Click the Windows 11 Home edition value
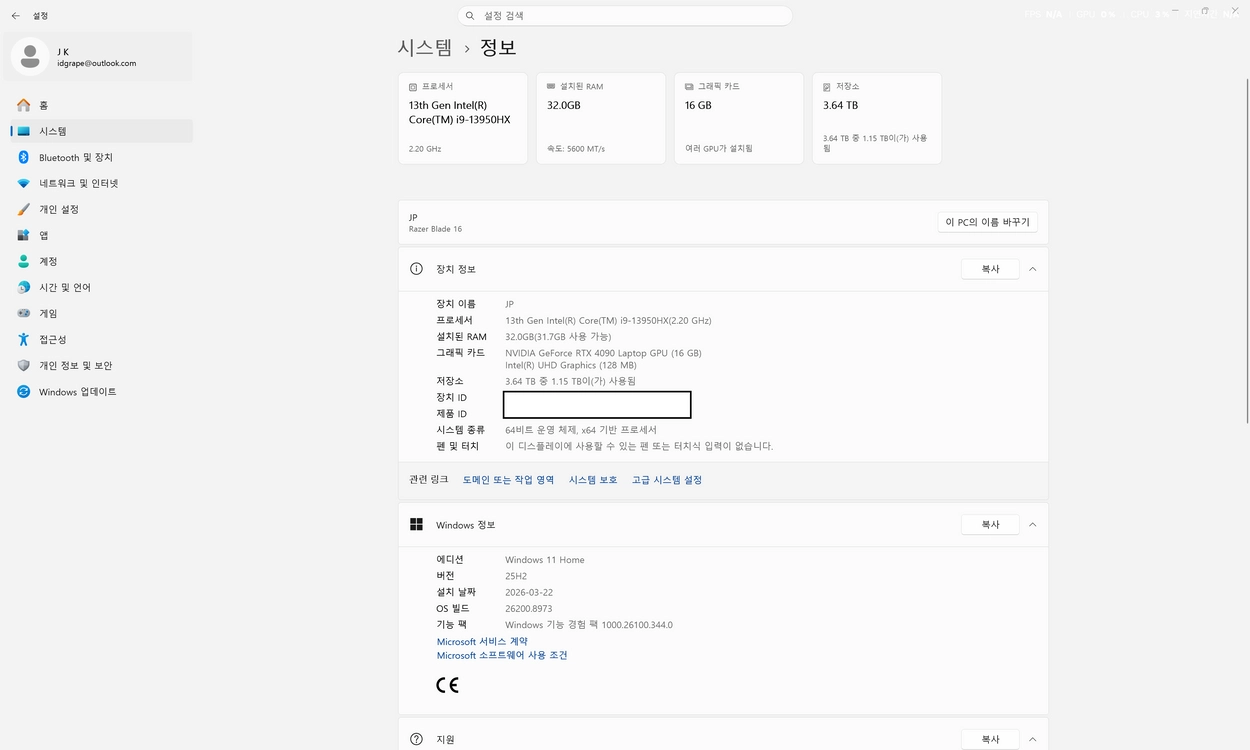 point(545,560)
